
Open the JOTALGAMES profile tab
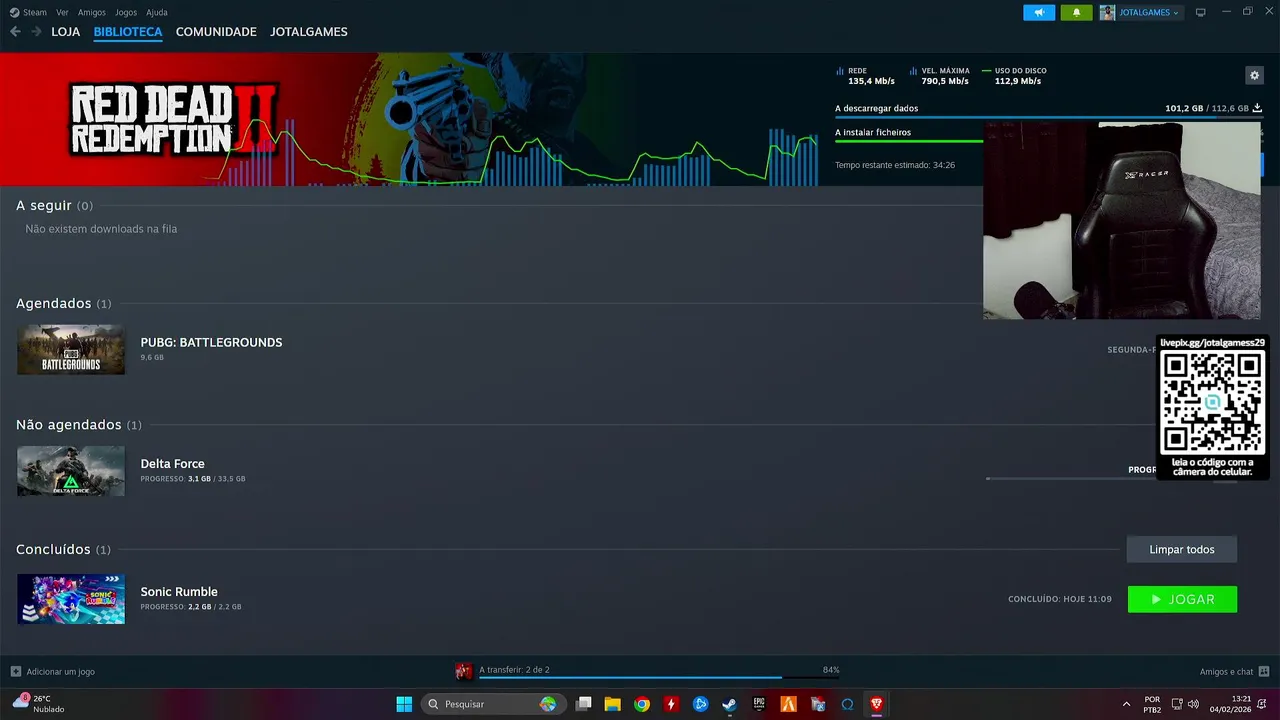(x=309, y=32)
